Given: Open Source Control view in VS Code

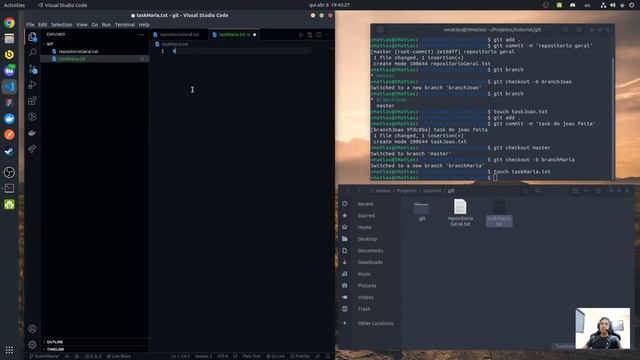Looking at the screenshot, I should click(32, 69).
